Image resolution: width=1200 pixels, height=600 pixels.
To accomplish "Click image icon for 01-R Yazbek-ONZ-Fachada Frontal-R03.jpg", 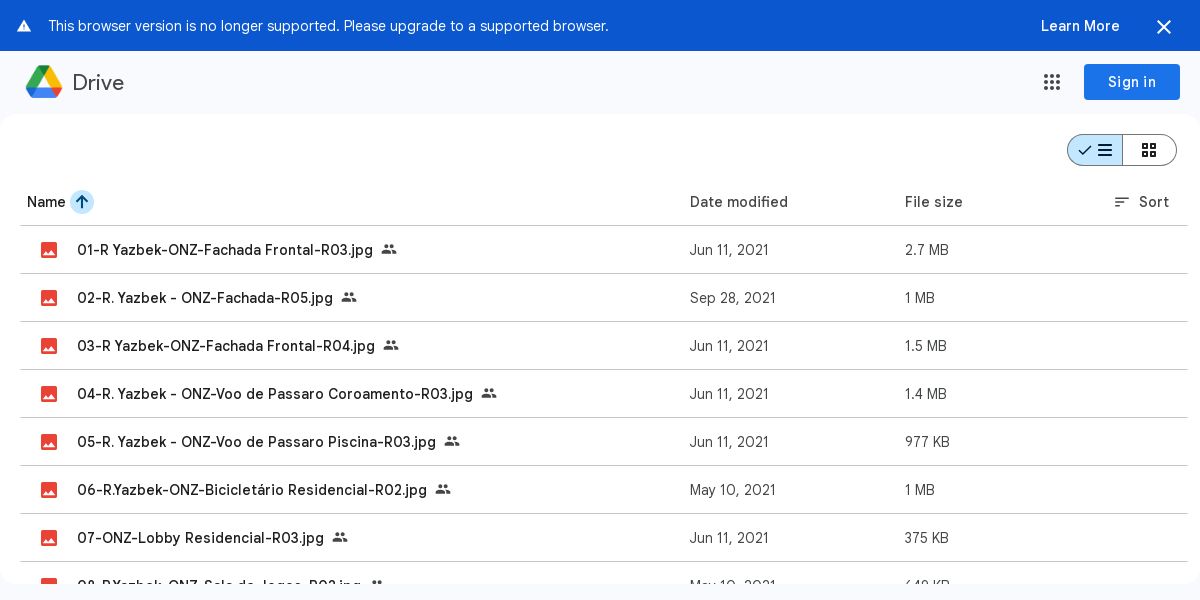I will pos(49,250).
